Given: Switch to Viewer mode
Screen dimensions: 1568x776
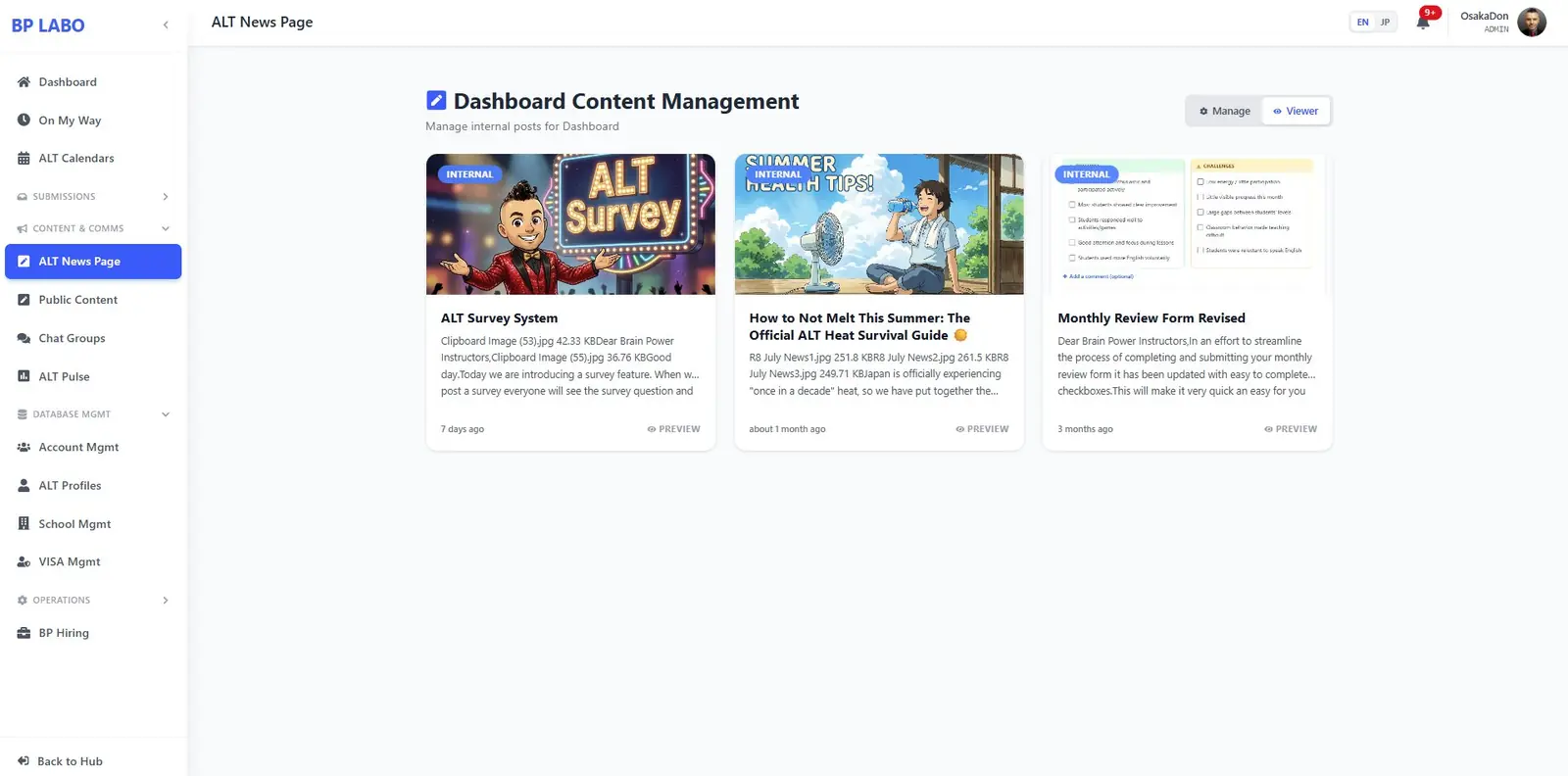Looking at the screenshot, I should click(1296, 111).
